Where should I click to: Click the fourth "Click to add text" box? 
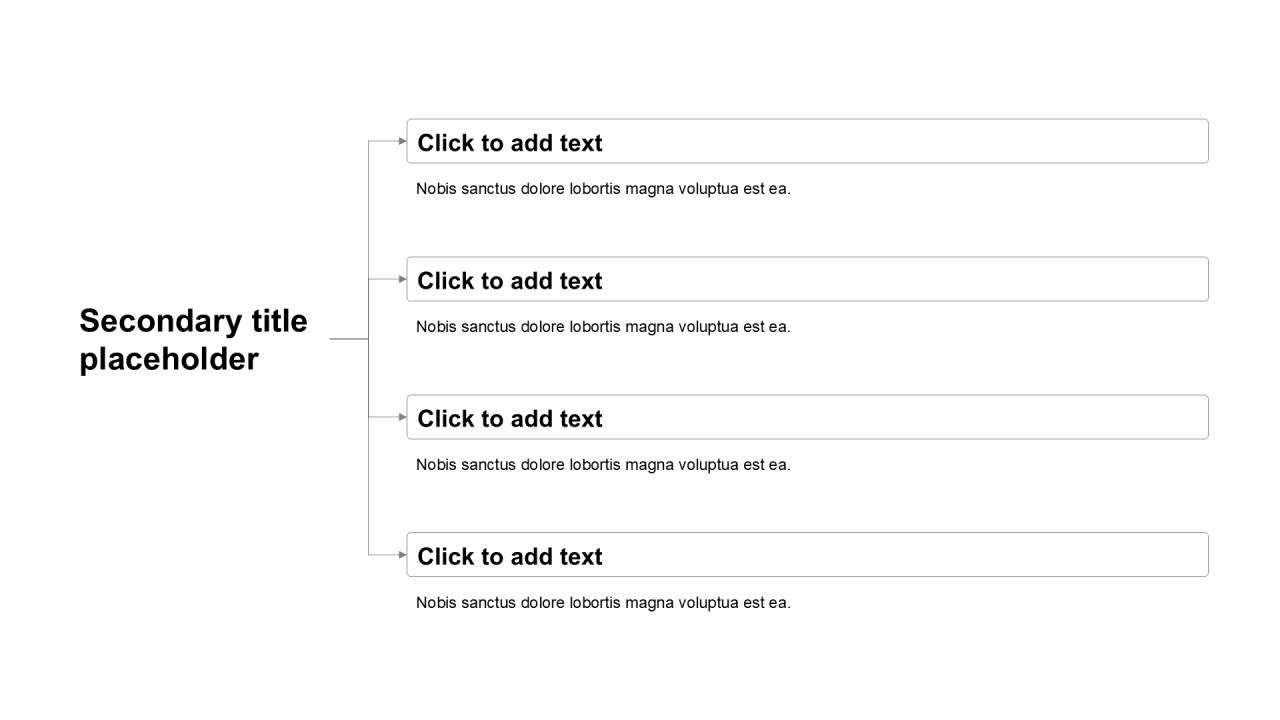coord(807,556)
